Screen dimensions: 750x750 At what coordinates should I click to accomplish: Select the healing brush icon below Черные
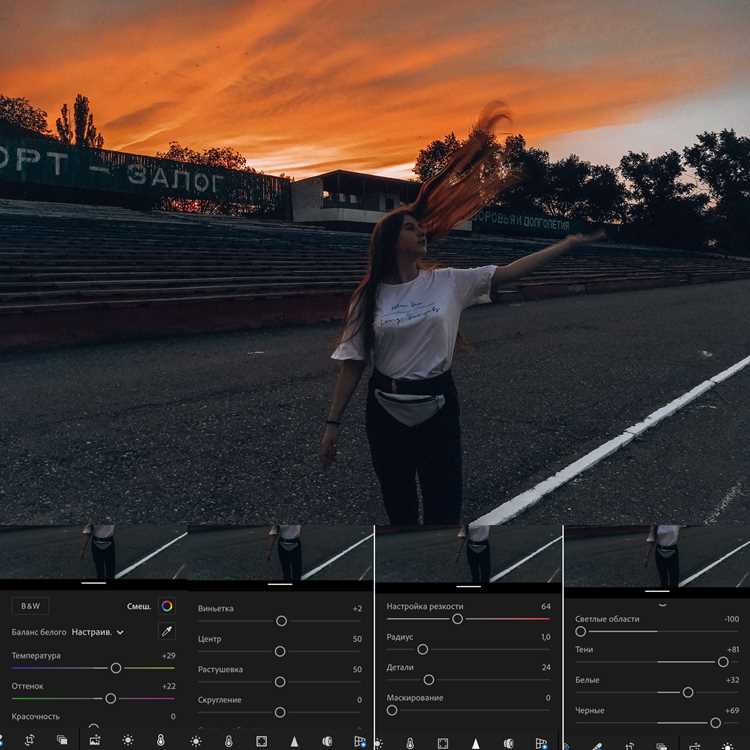[598, 746]
